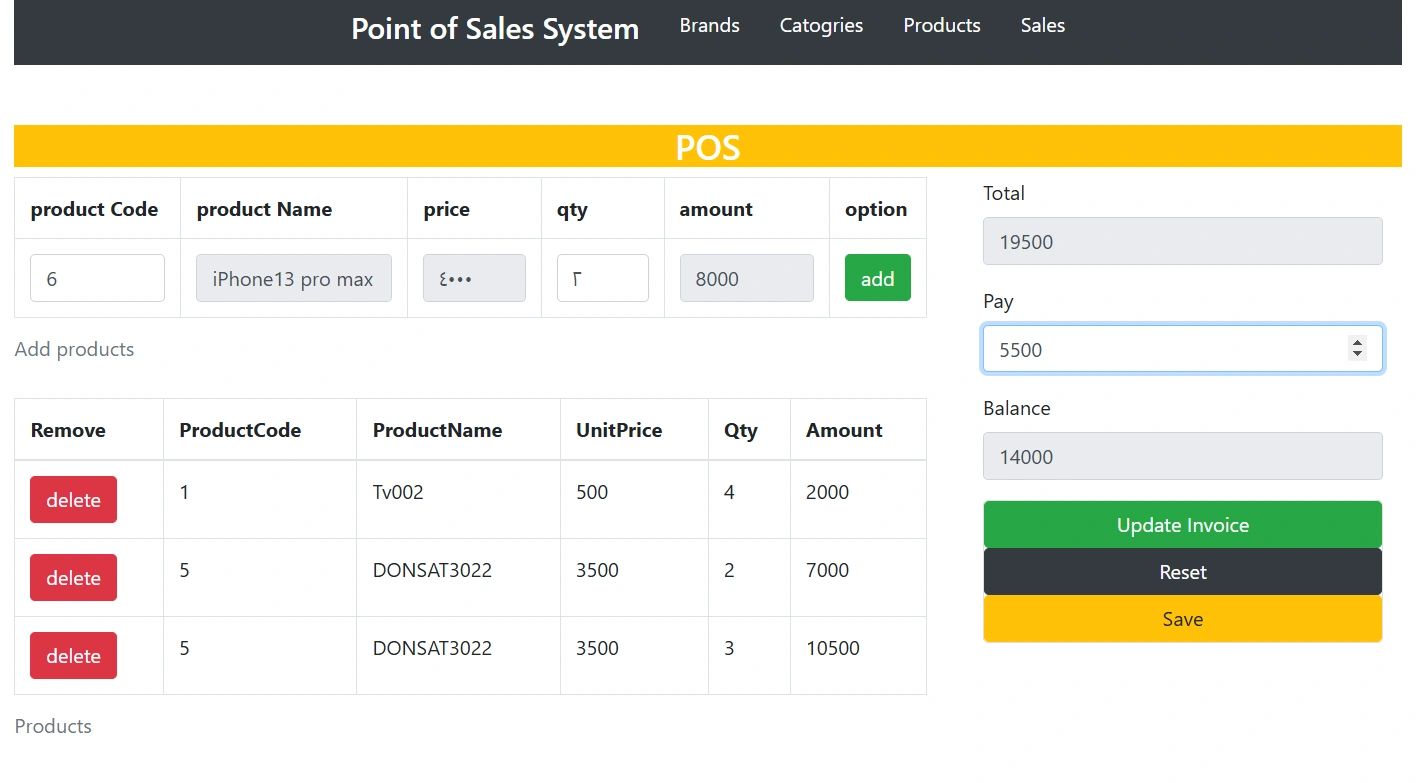
Task: Navigate to the Sales page
Action: pyautogui.click(x=1042, y=26)
